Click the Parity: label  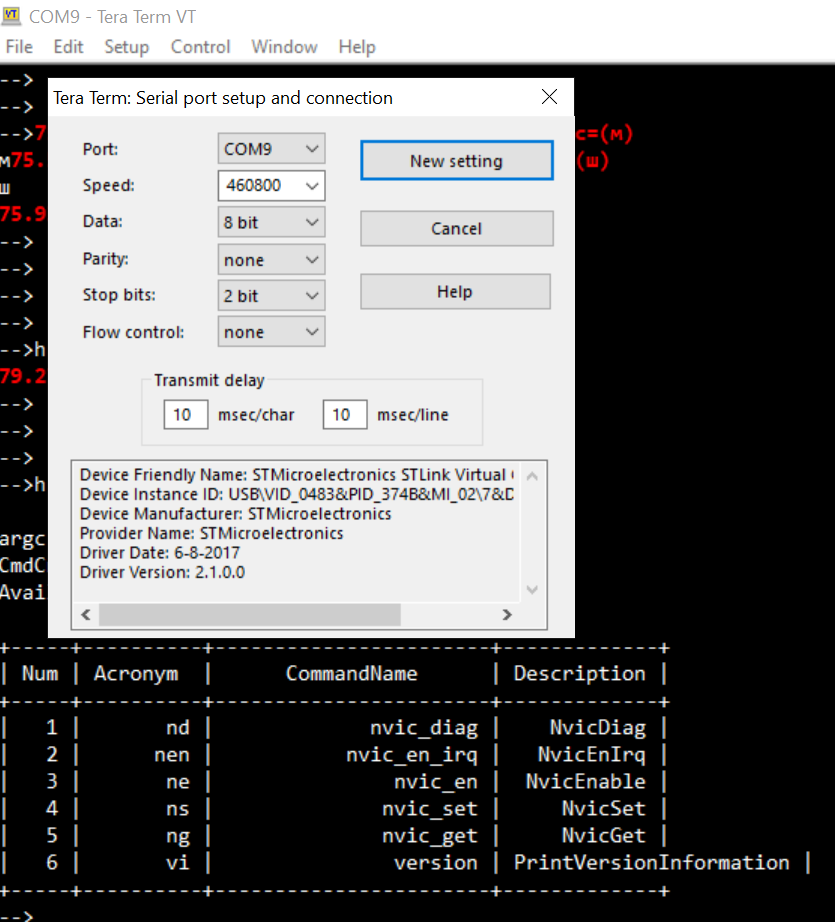(106, 259)
